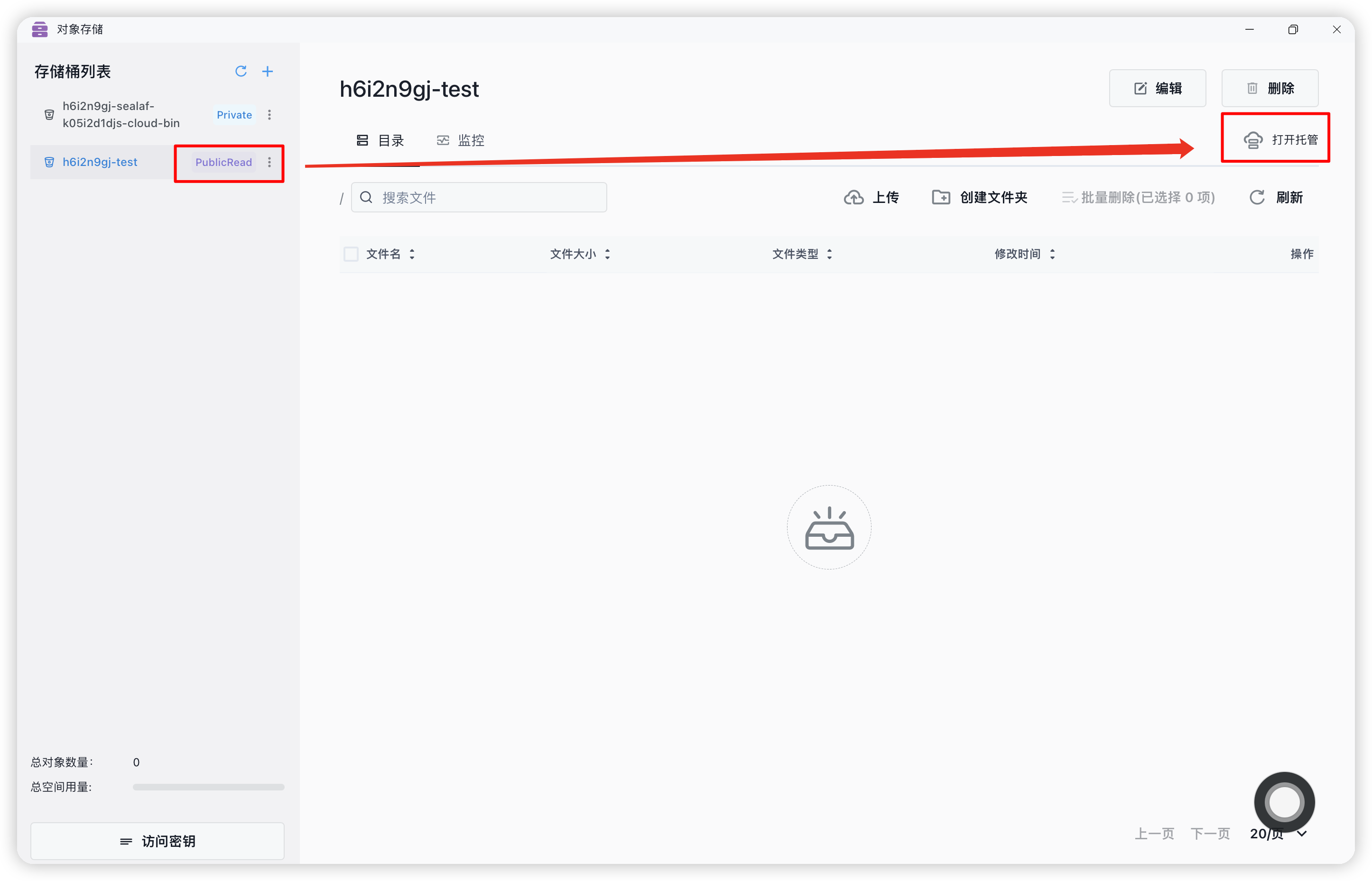Sort files by 文件名 column
The height and width of the screenshot is (881, 1372).
[412, 254]
